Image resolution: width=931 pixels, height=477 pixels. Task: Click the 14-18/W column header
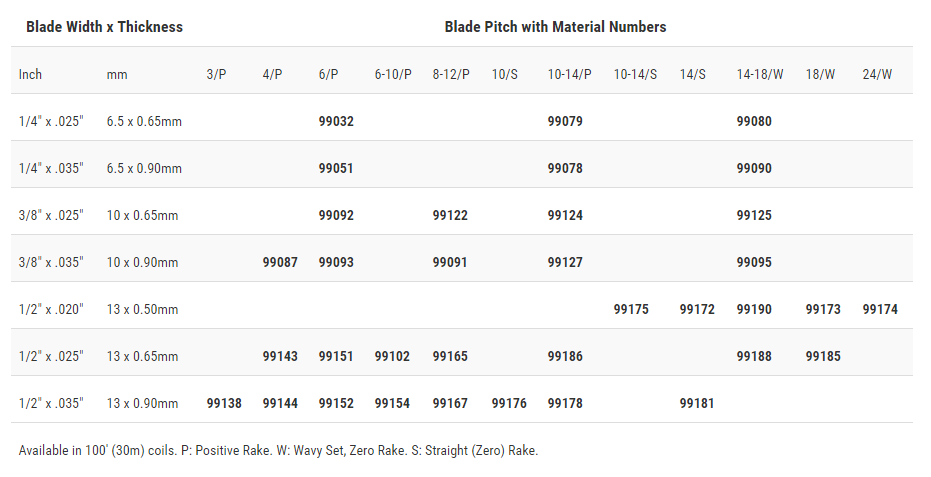click(x=760, y=74)
